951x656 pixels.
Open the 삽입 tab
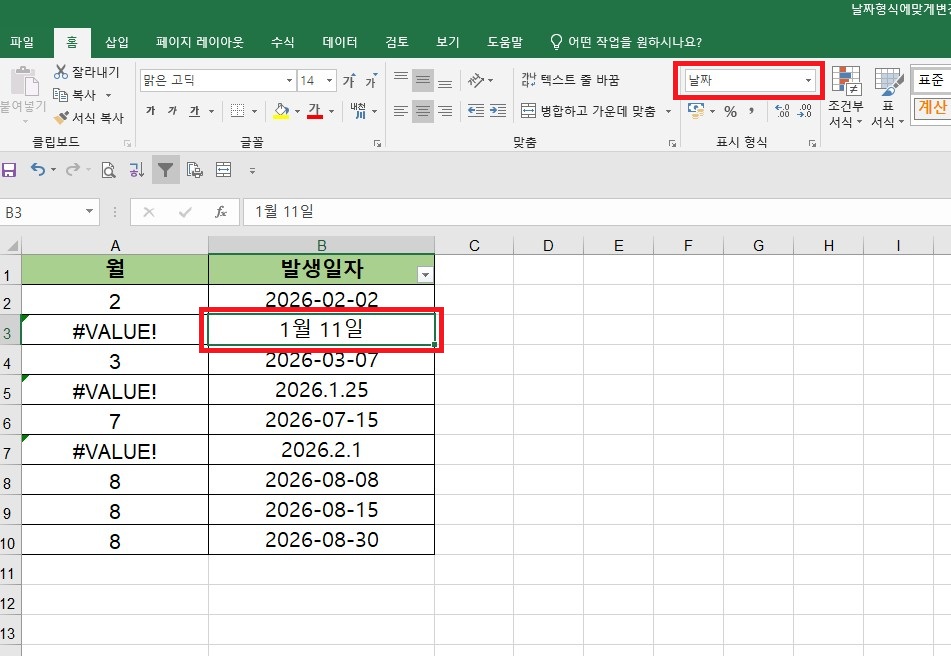click(x=116, y=42)
